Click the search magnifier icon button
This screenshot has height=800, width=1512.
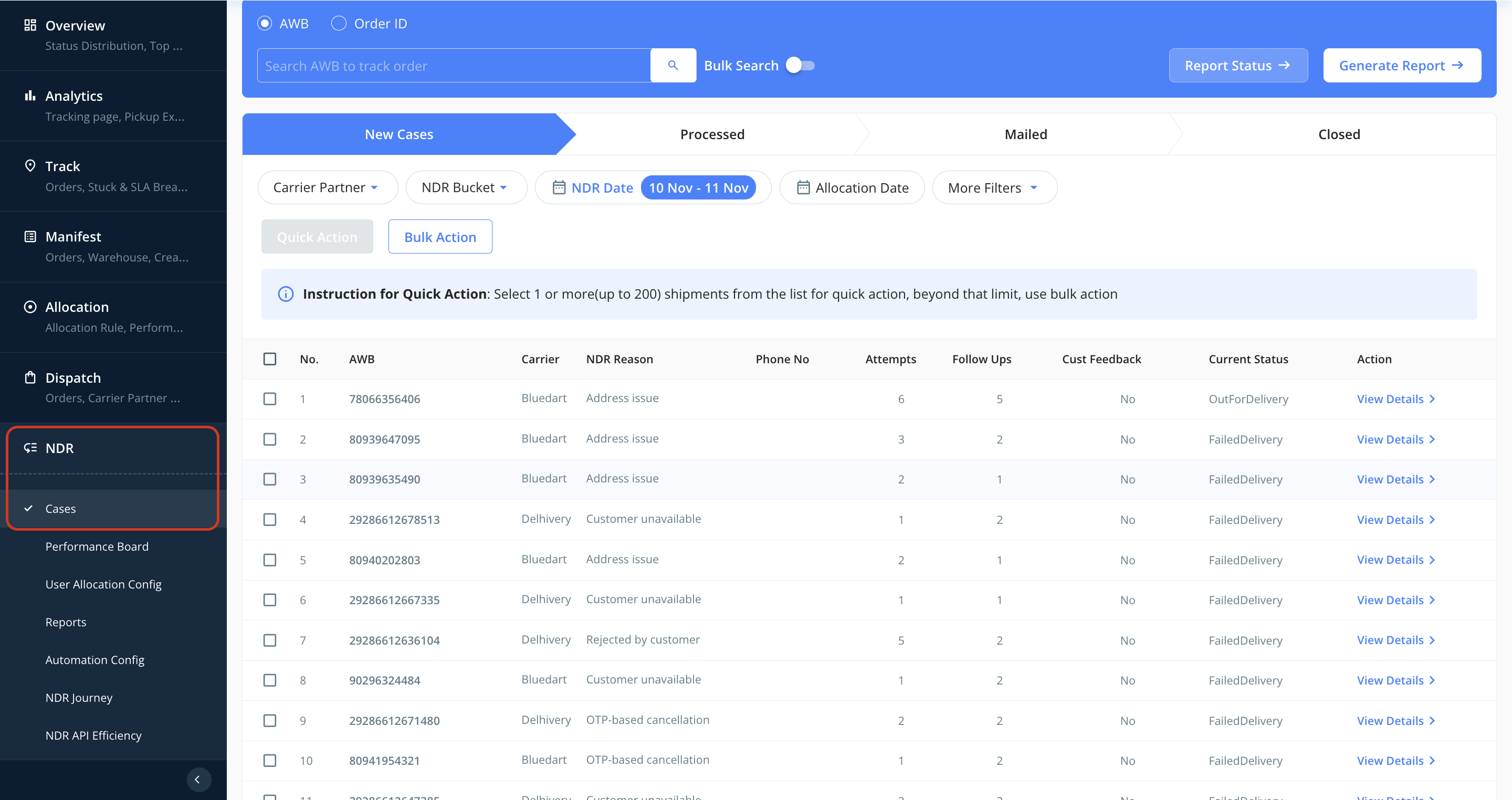[x=673, y=65]
